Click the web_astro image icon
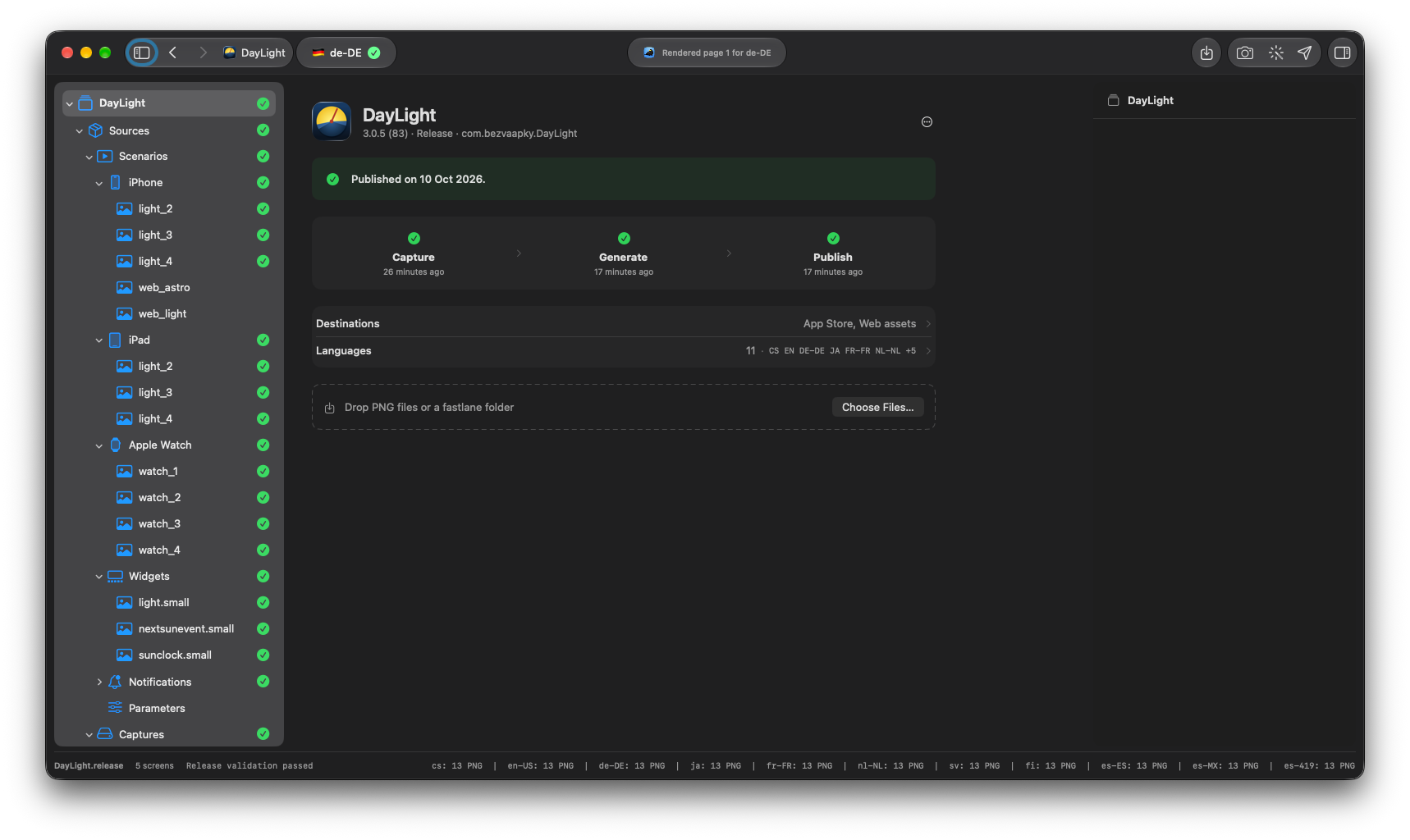Image resolution: width=1410 pixels, height=840 pixels. tap(124, 287)
